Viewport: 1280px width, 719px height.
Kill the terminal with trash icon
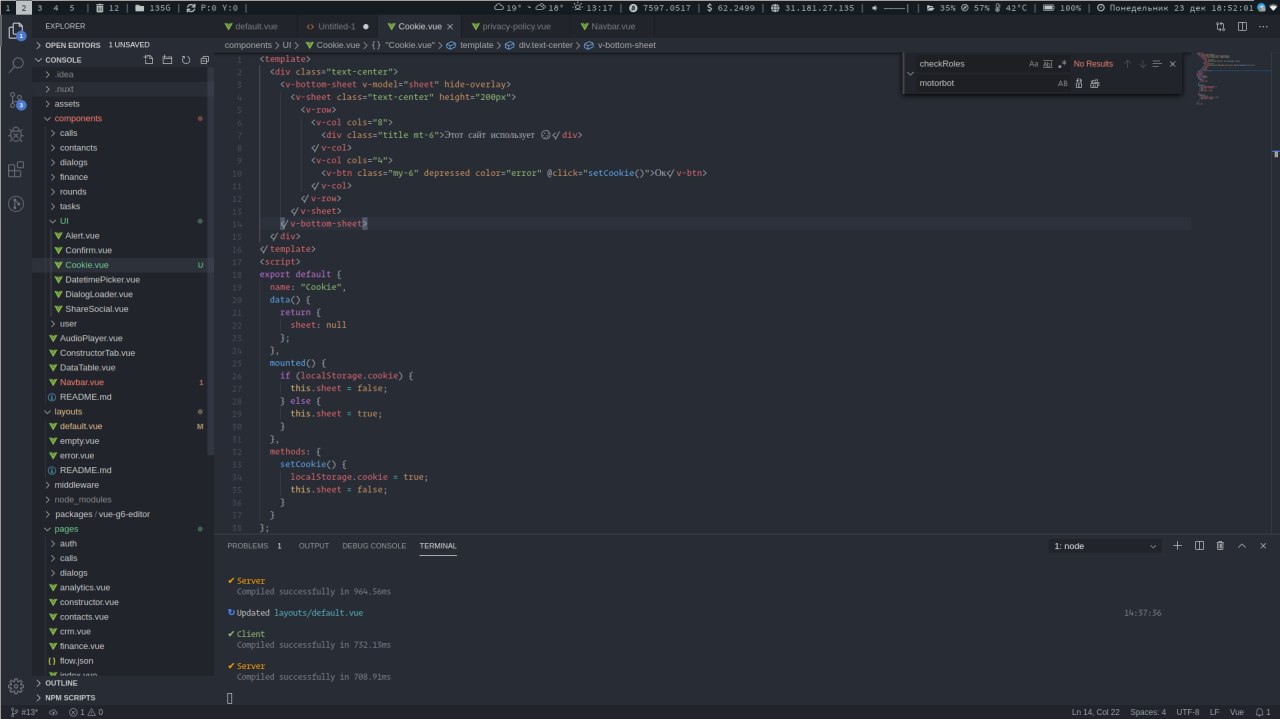point(1220,546)
